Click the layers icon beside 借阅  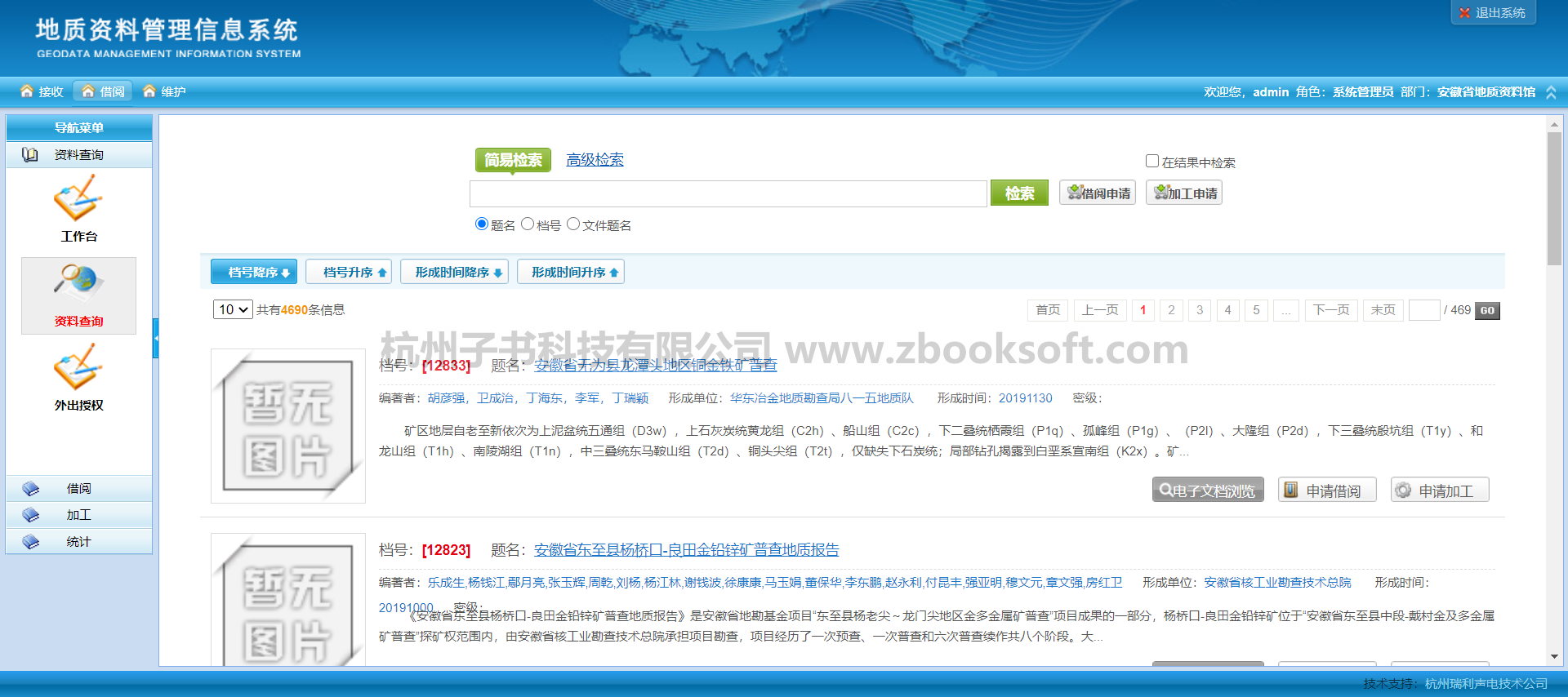pos(31,489)
